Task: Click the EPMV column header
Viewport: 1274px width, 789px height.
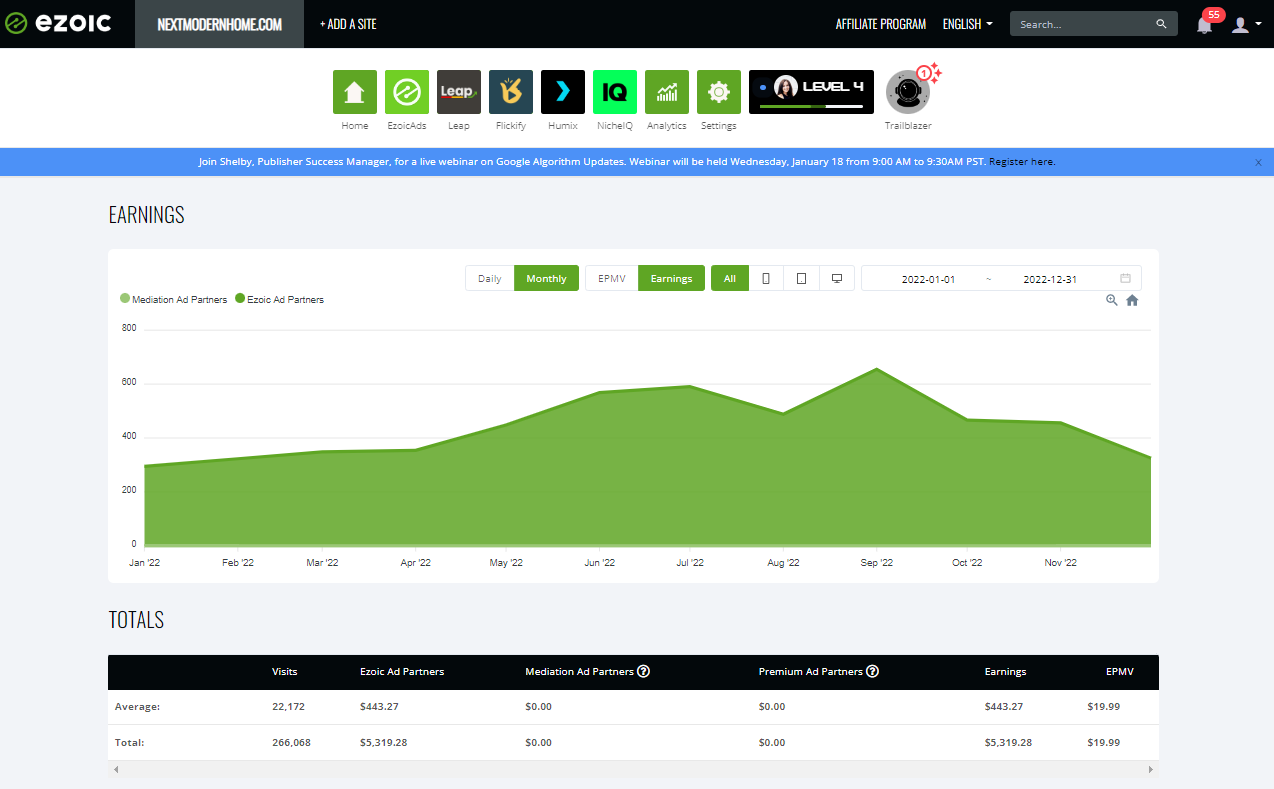Action: click(x=1120, y=672)
